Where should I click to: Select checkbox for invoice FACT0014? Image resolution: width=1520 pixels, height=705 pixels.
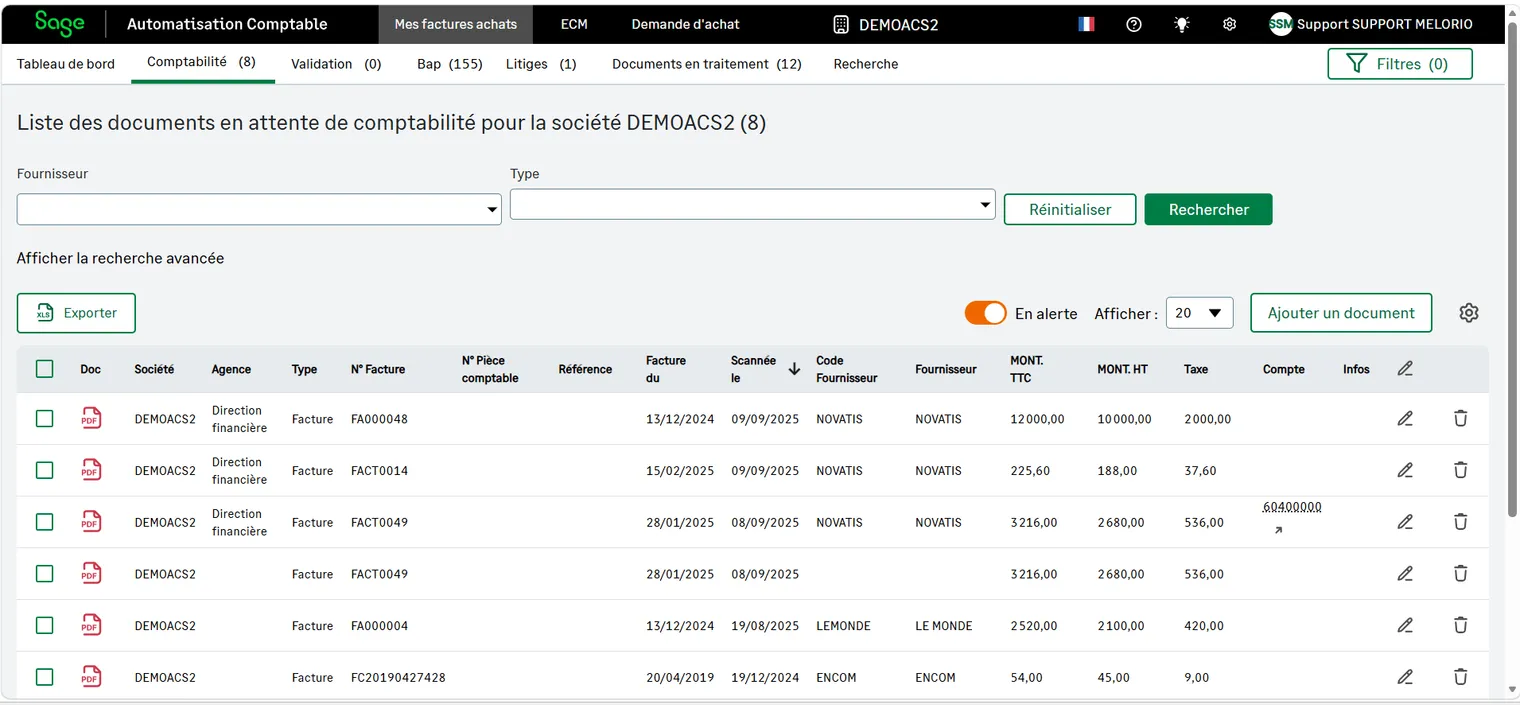coord(44,470)
